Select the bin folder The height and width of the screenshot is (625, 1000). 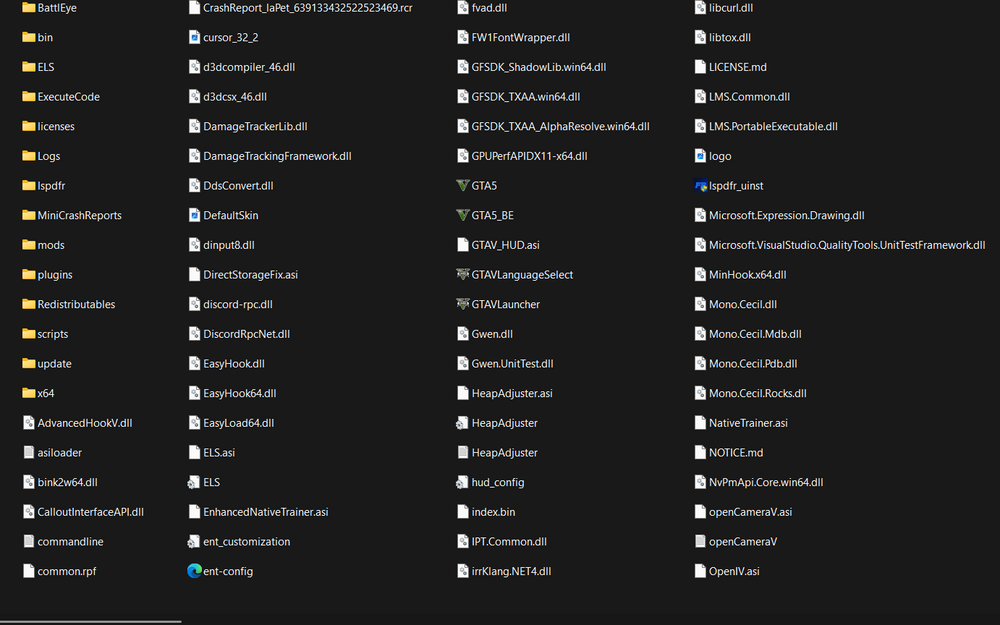point(38,38)
